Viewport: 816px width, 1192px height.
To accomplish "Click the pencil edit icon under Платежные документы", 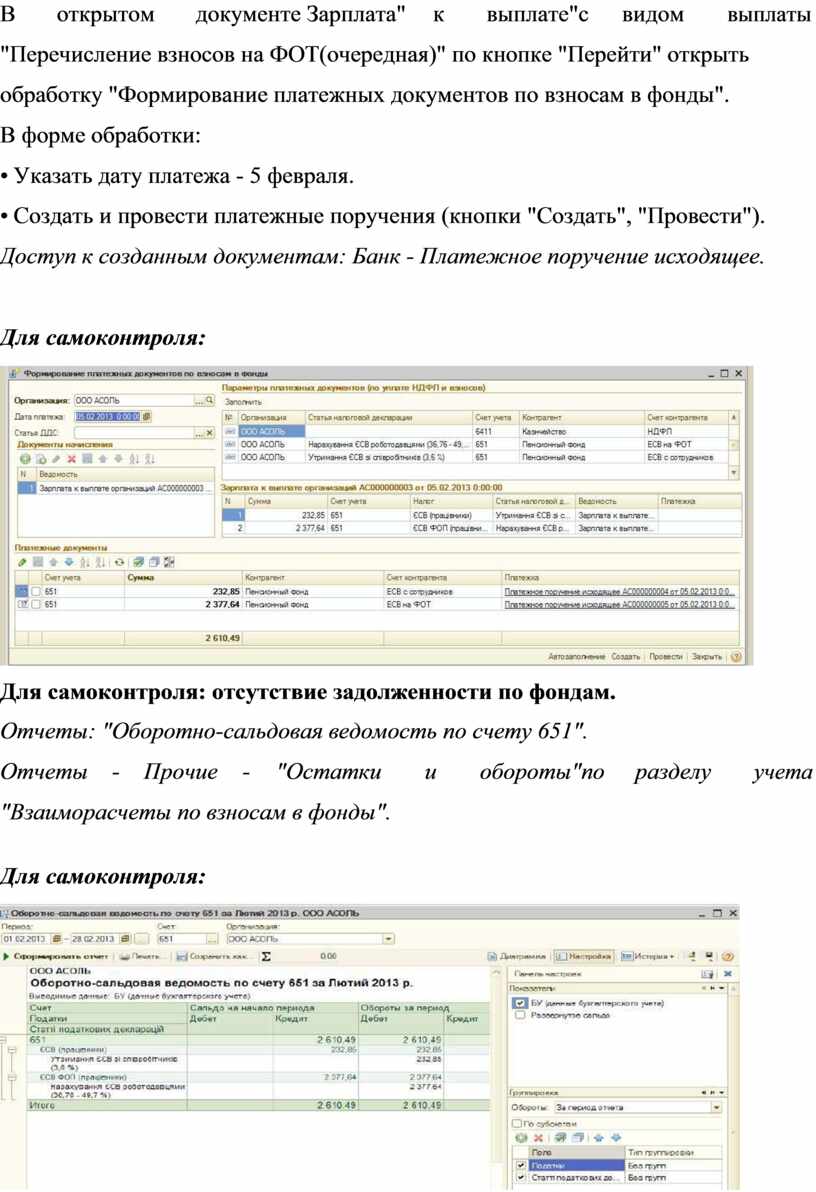I will coord(23,562).
